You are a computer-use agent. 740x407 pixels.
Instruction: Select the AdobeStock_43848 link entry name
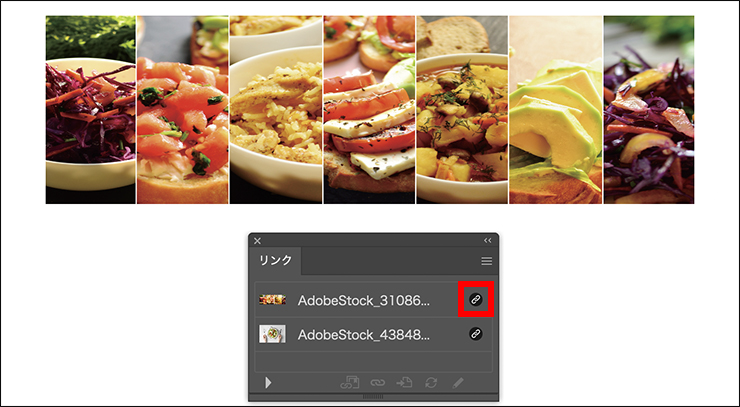tap(363, 335)
